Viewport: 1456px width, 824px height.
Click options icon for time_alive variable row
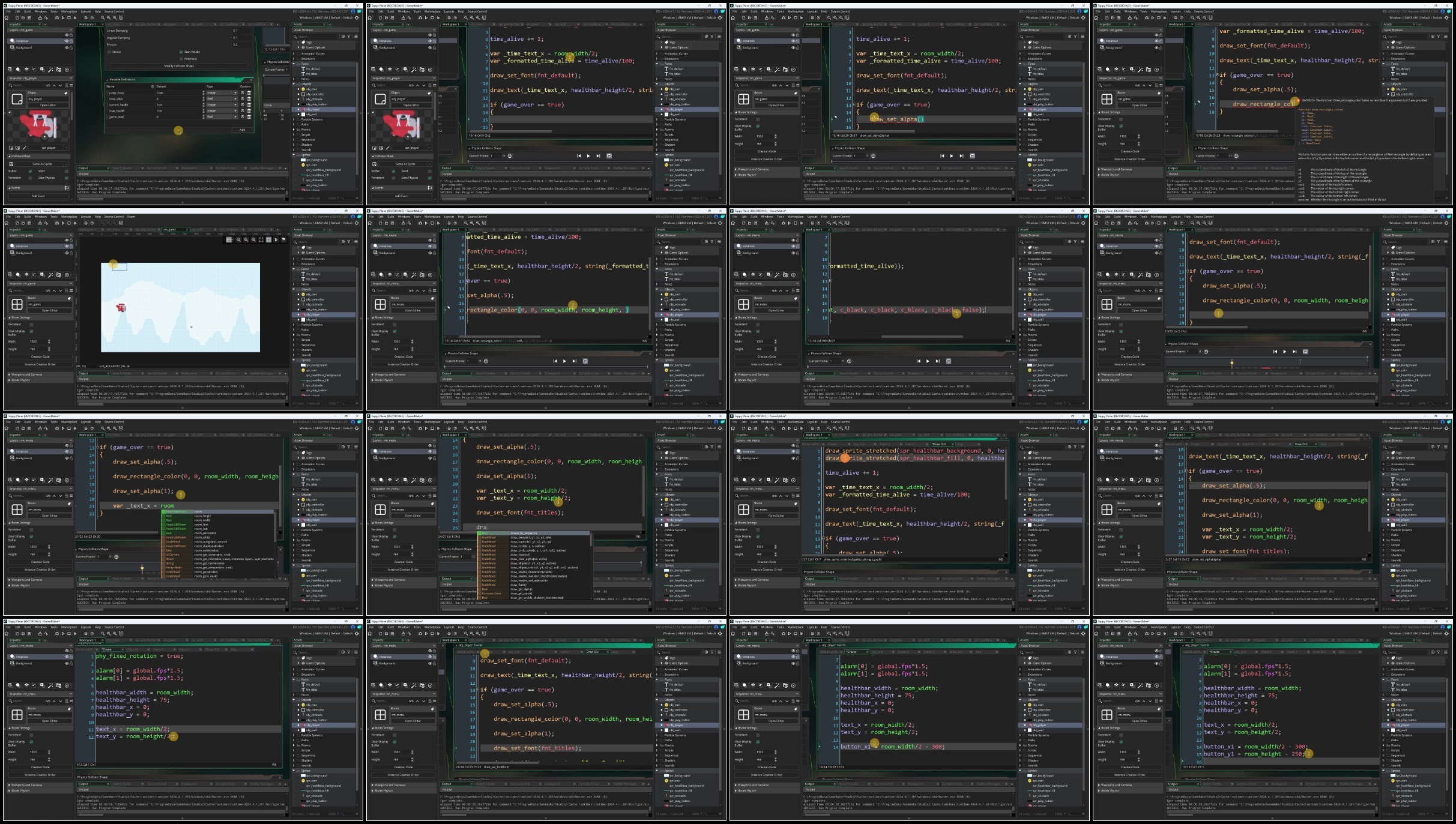coord(243,99)
